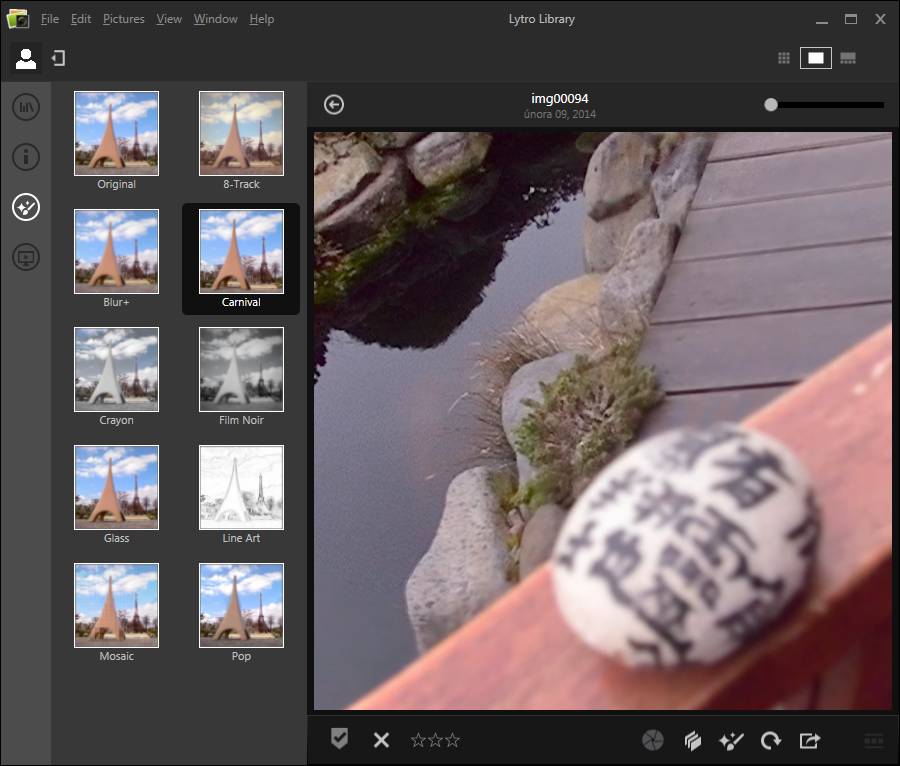Viewport: 900px width, 766px height.
Task: Share the picture using the export icon
Action: tap(810, 740)
